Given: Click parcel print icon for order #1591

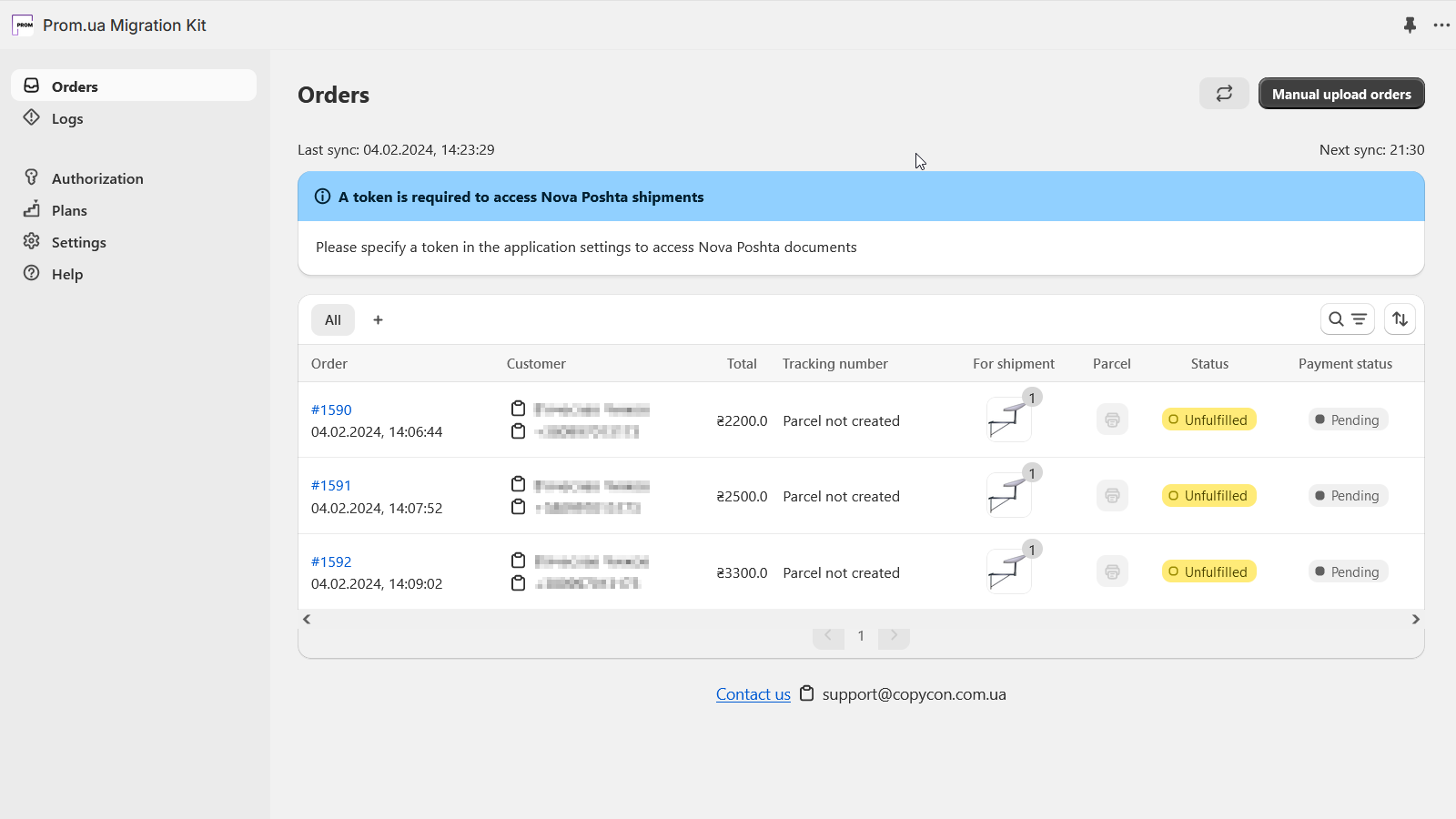Looking at the screenshot, I should tap(1112, 495).
